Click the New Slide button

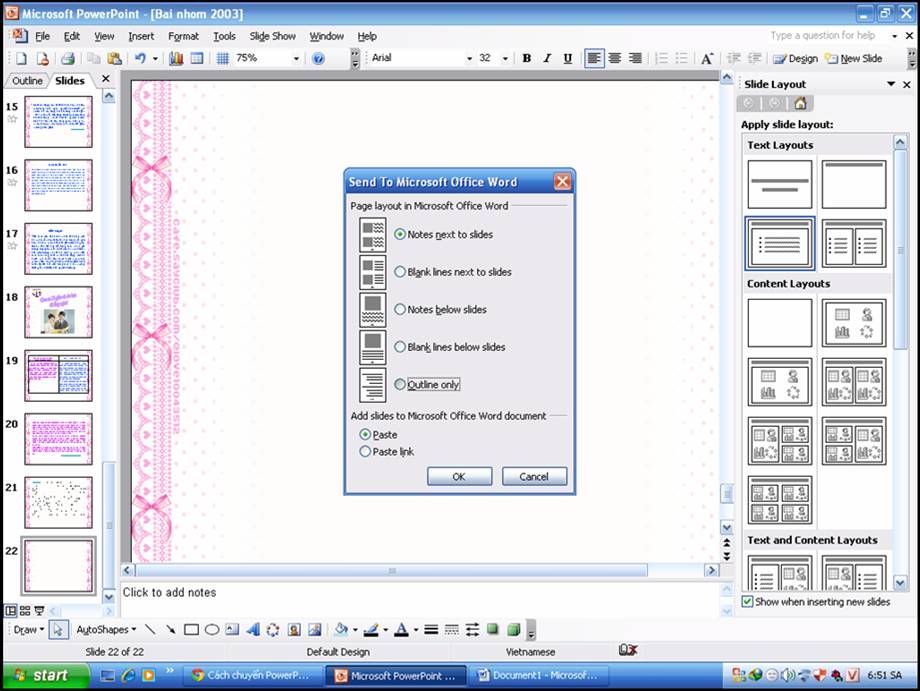pos(853,59)
